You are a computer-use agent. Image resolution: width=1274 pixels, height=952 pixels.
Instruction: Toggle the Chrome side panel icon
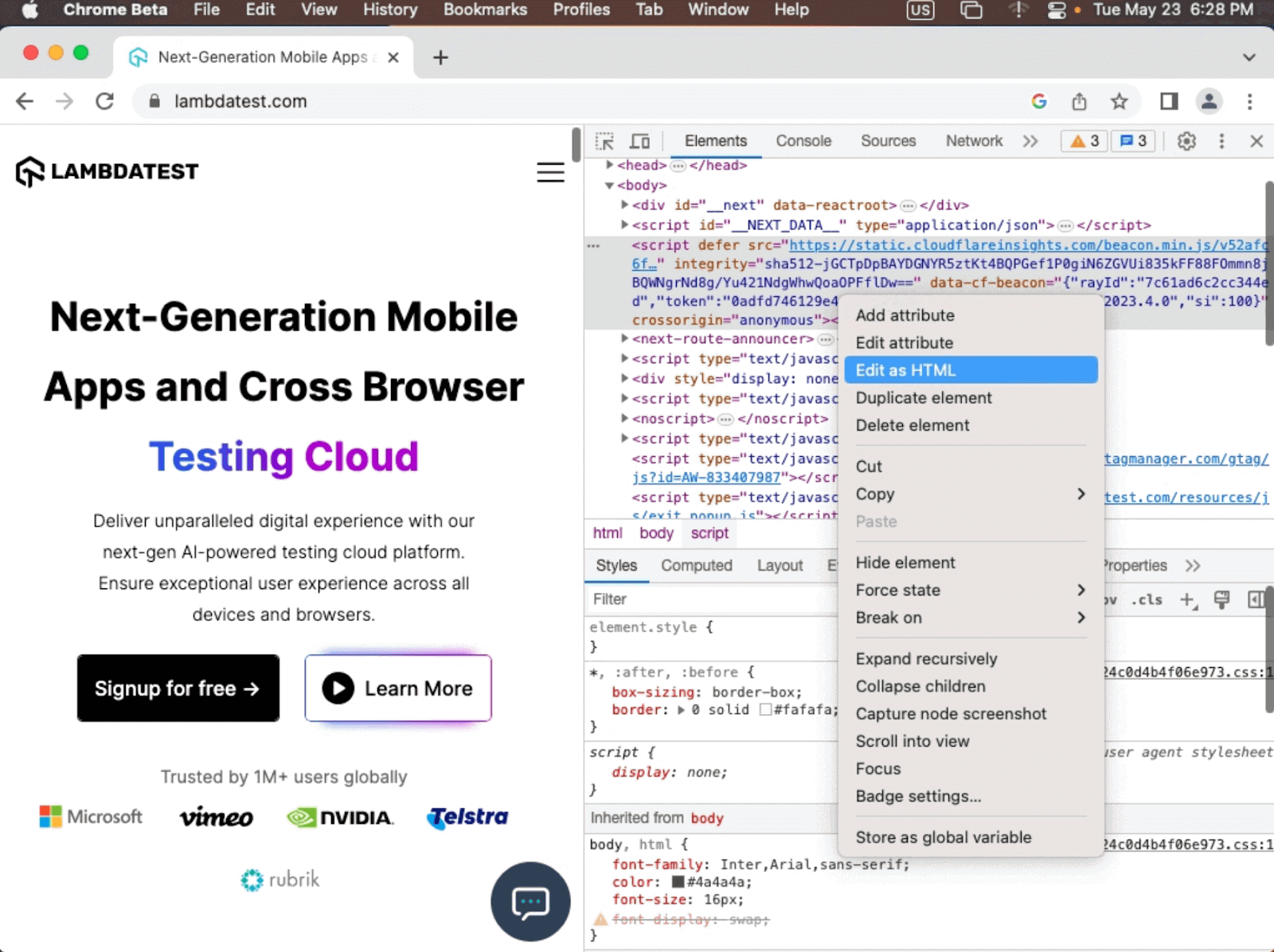1169,101
